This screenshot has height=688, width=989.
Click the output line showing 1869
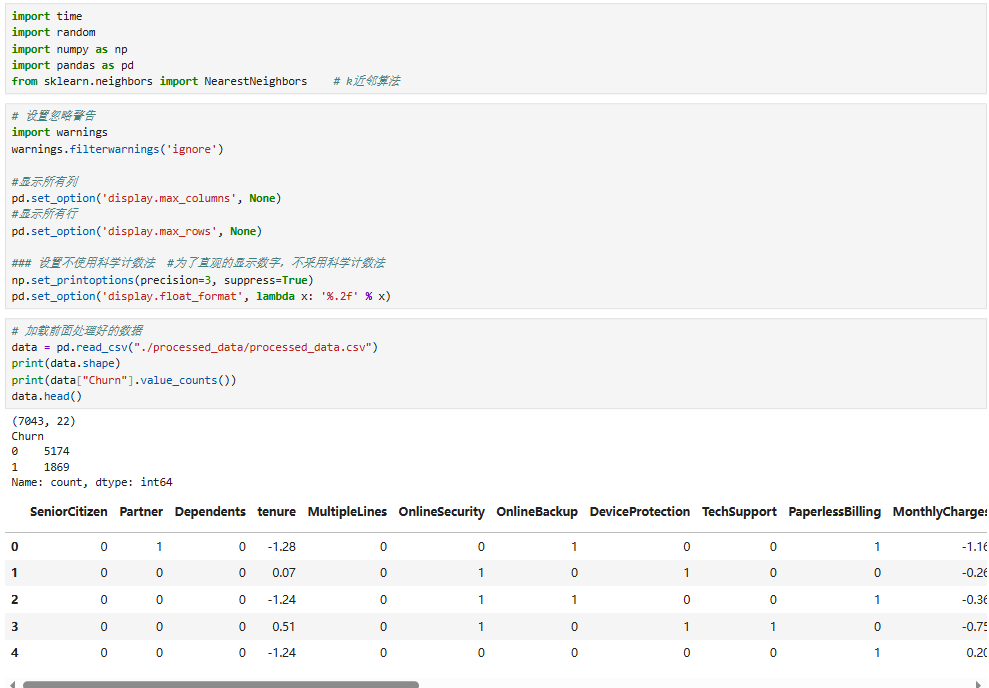(x=40, y=467)
